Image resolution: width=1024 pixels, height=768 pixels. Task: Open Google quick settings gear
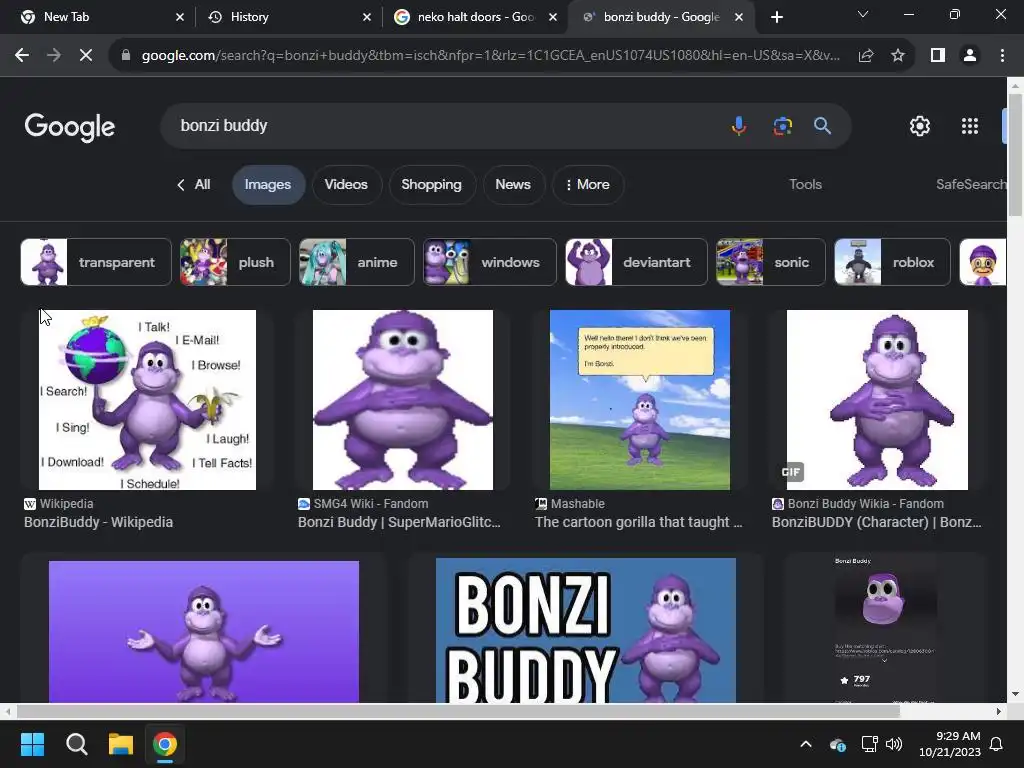[920, 126]
